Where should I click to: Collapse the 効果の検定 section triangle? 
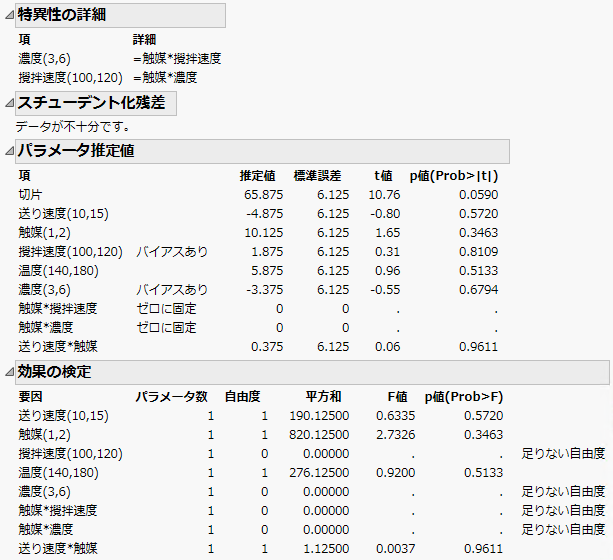pyautogui.click(x=9, y=372)
